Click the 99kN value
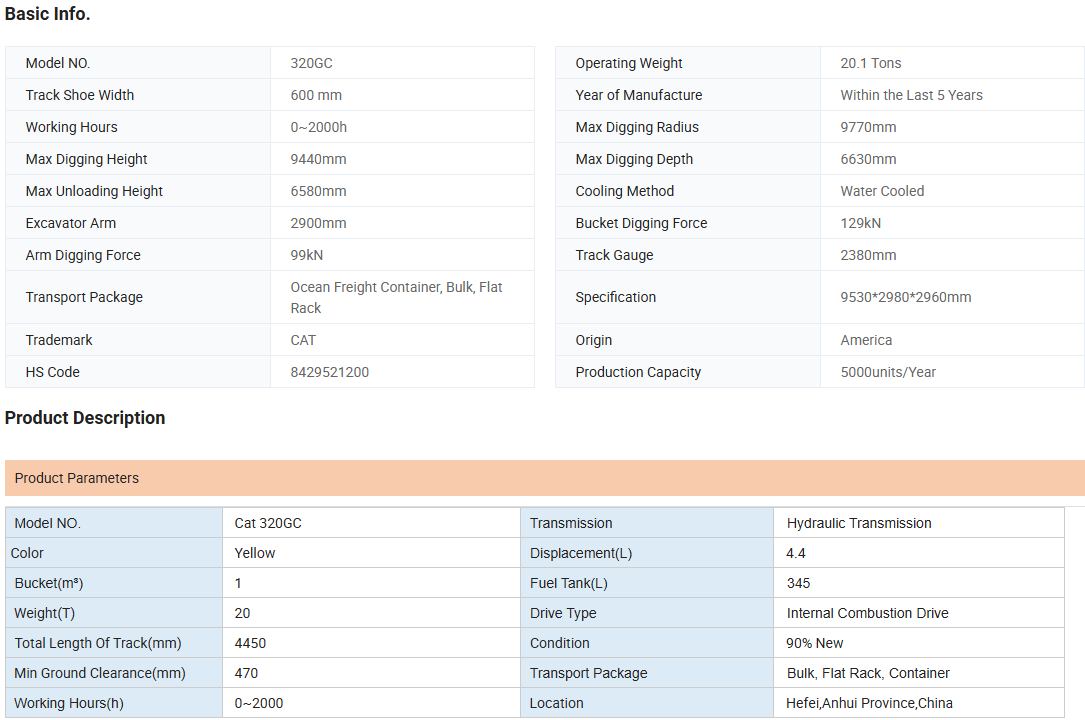This screenshot has height=720, width=1085. [x=307, y=255]
